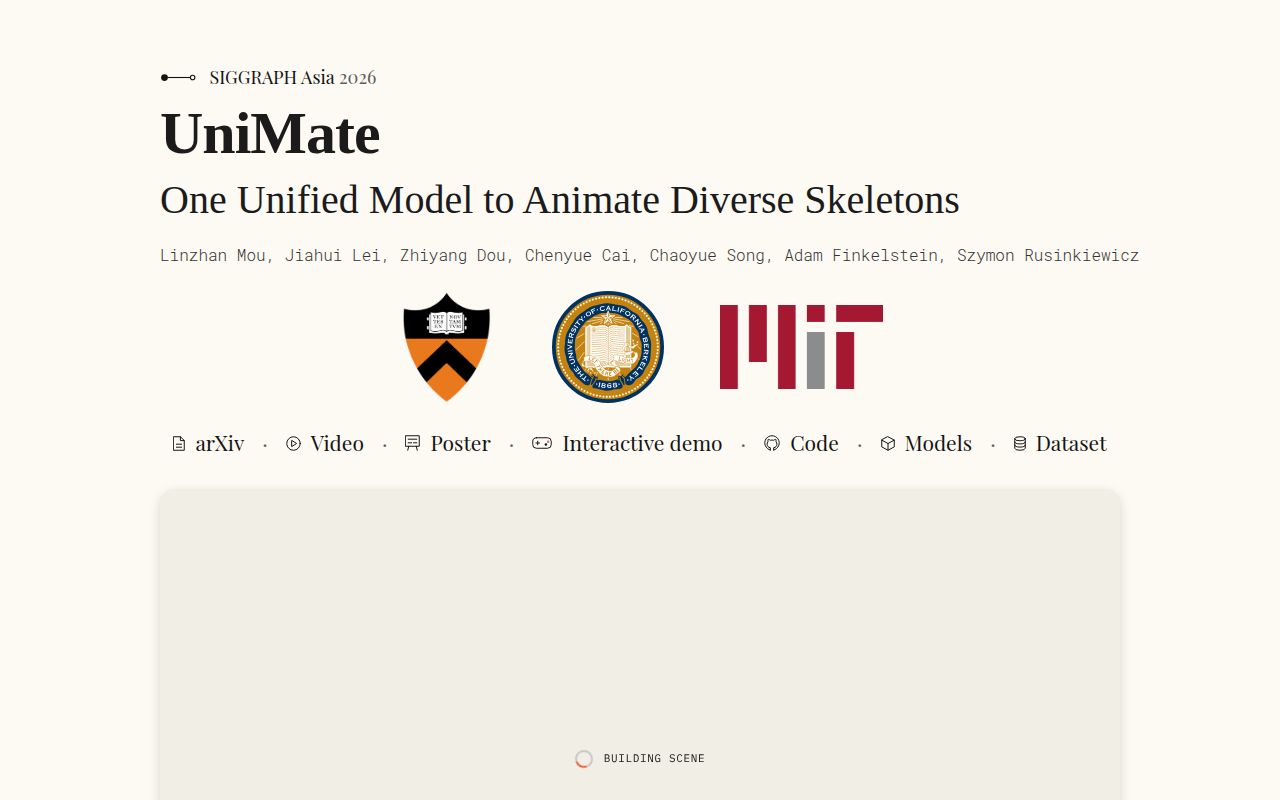Launch the Interactive demo link
1280x800 pixels.
tap(627, 444)
